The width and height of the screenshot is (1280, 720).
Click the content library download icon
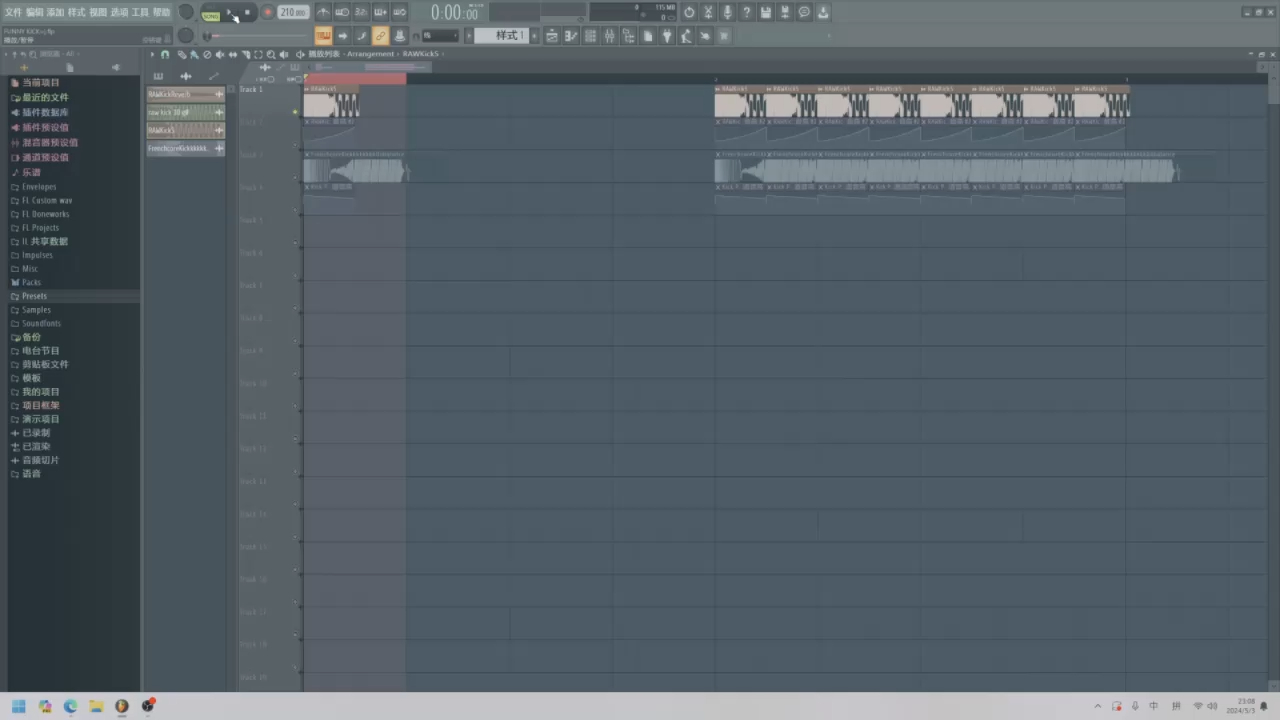(x=822, y=12)
